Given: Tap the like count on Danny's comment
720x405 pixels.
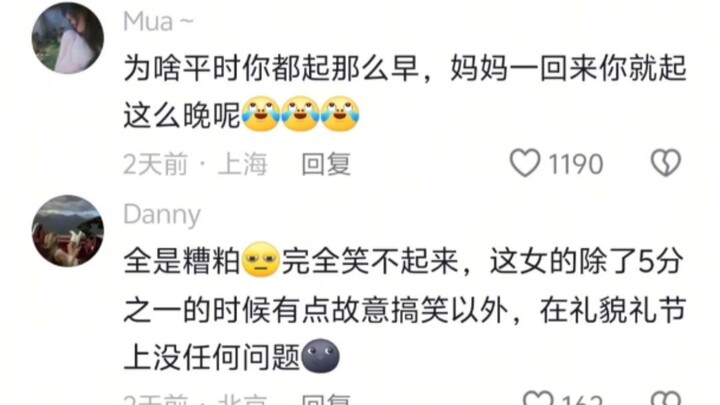Looking at the screenshot, I should tap(582, 399).
